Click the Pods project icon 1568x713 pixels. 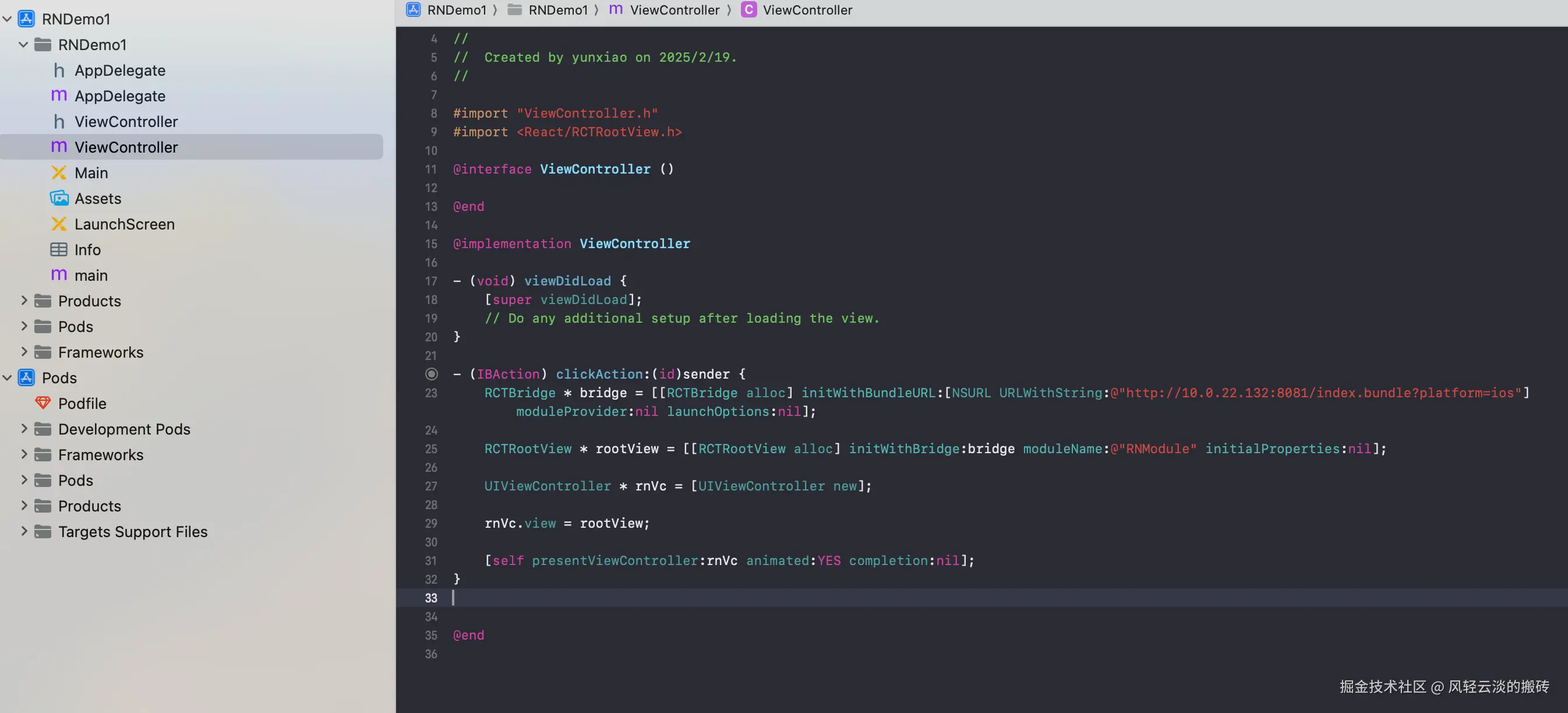26,378
